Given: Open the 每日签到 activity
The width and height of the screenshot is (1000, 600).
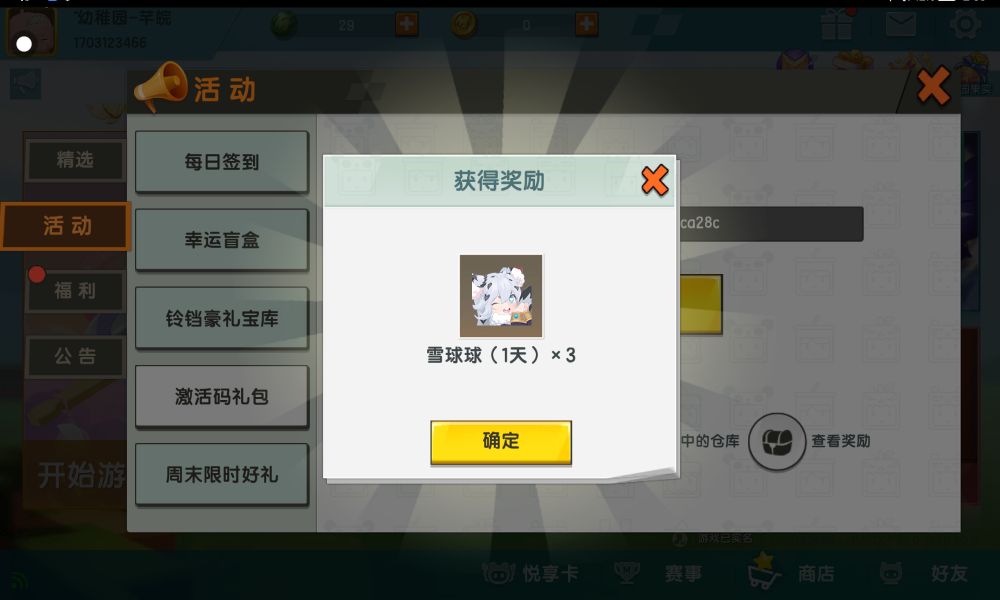Looking at the screenshot, I should coord(221,162).
